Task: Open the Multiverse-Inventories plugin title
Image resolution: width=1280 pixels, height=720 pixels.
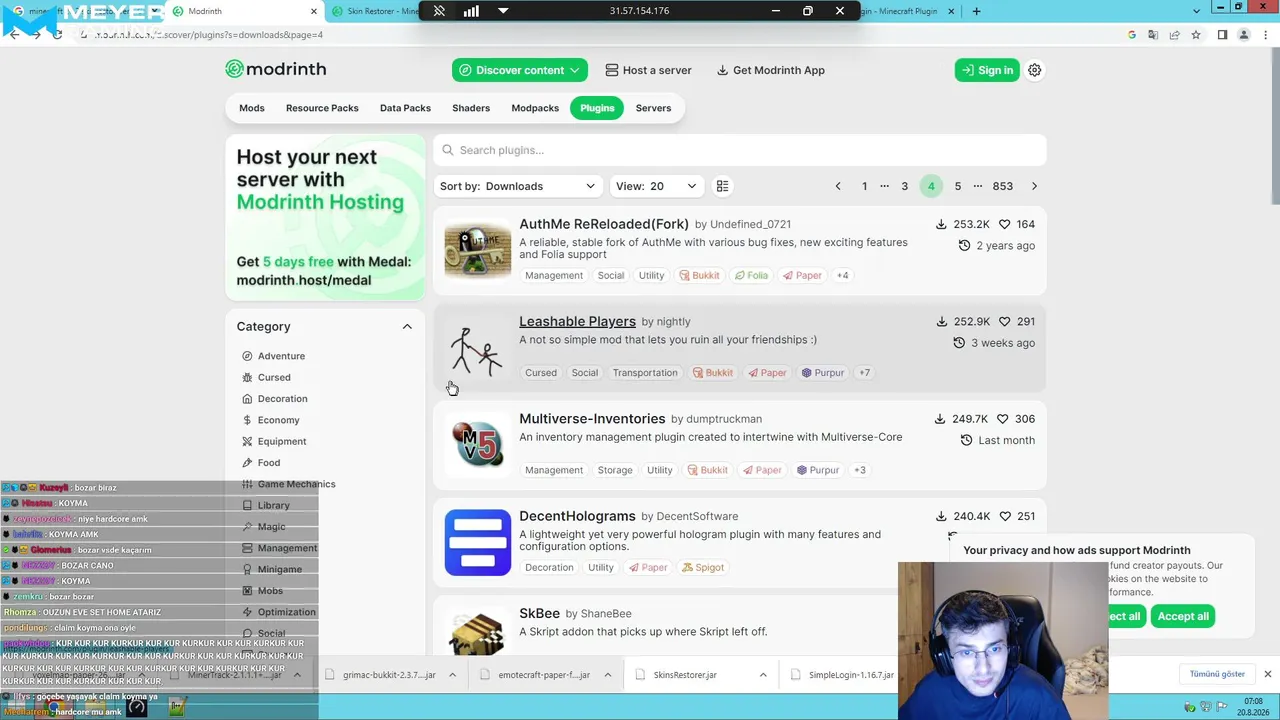Action: pyautogui.click(x=592, y=418)
